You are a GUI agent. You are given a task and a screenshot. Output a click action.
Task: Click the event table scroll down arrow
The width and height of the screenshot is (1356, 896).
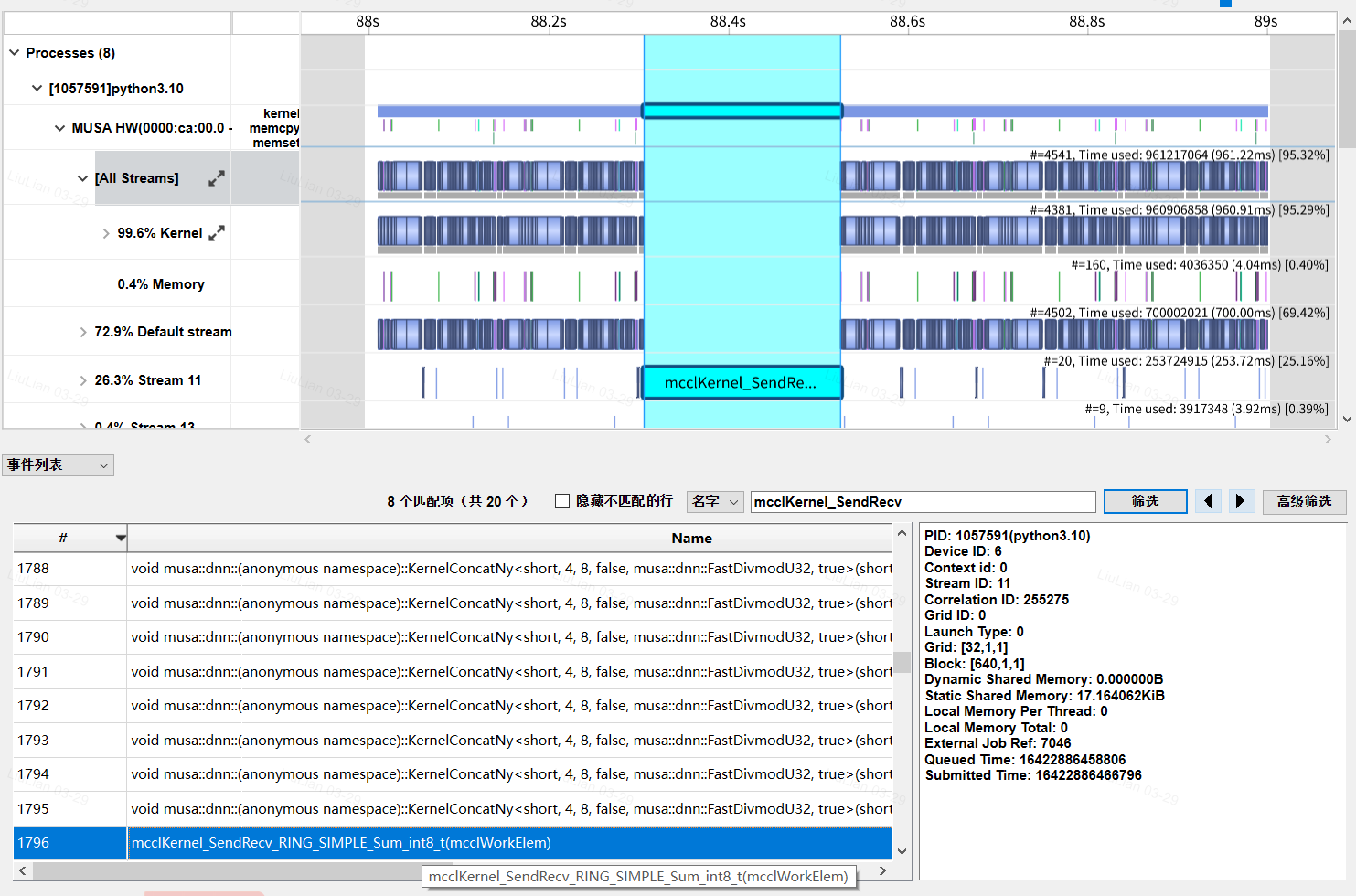(x=902, y=851)
